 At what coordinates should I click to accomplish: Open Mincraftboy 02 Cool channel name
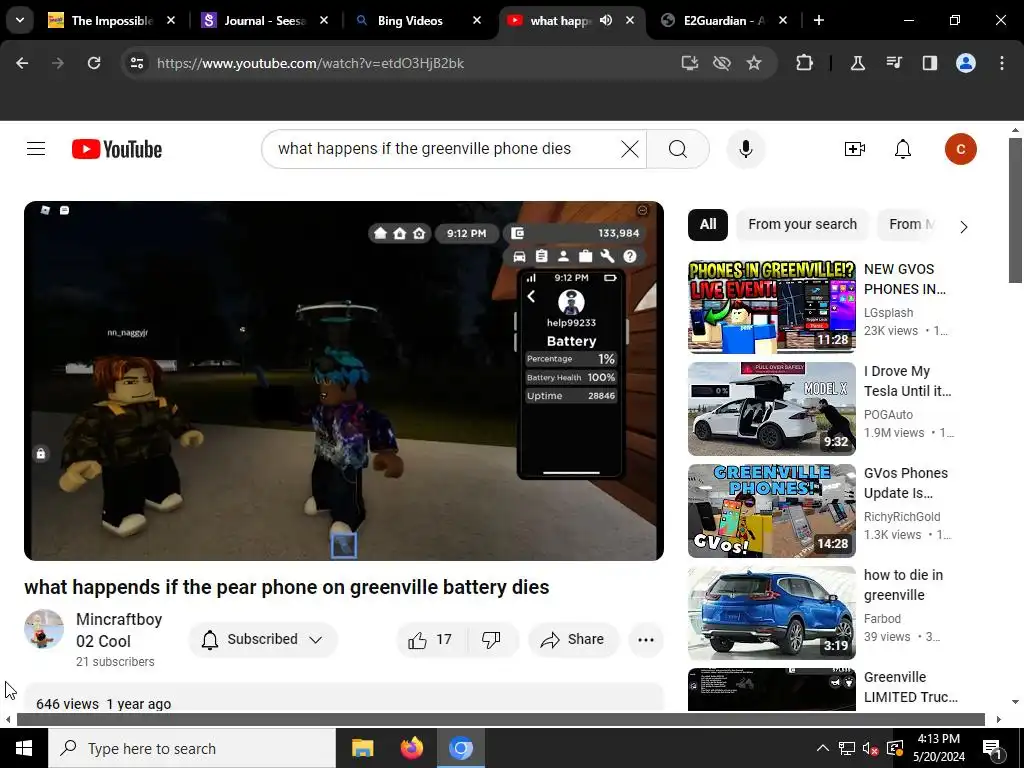pyautogui.click(x=119, y=630)
